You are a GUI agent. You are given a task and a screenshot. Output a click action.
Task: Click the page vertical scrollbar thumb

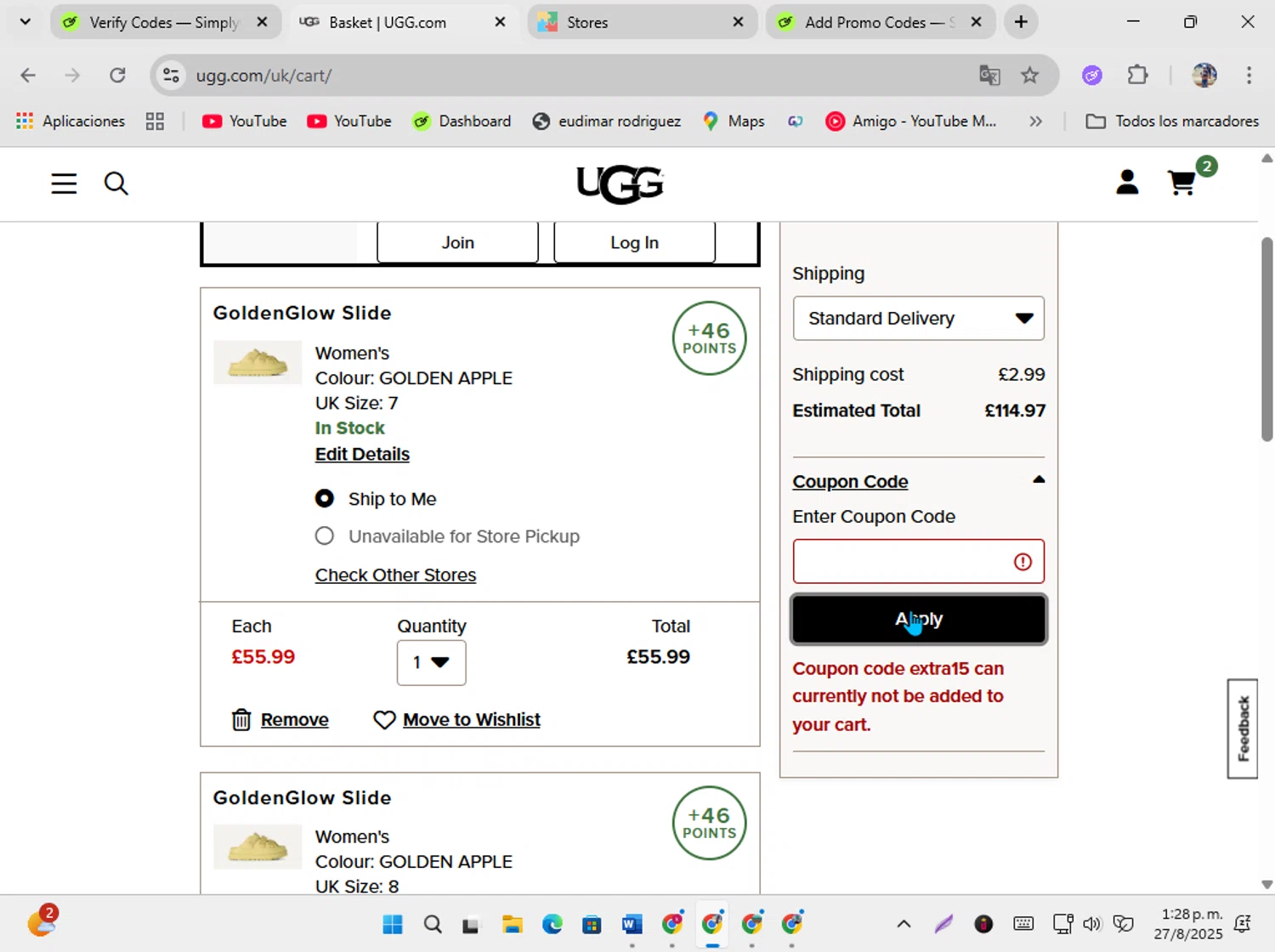[x=1266, y=339]
